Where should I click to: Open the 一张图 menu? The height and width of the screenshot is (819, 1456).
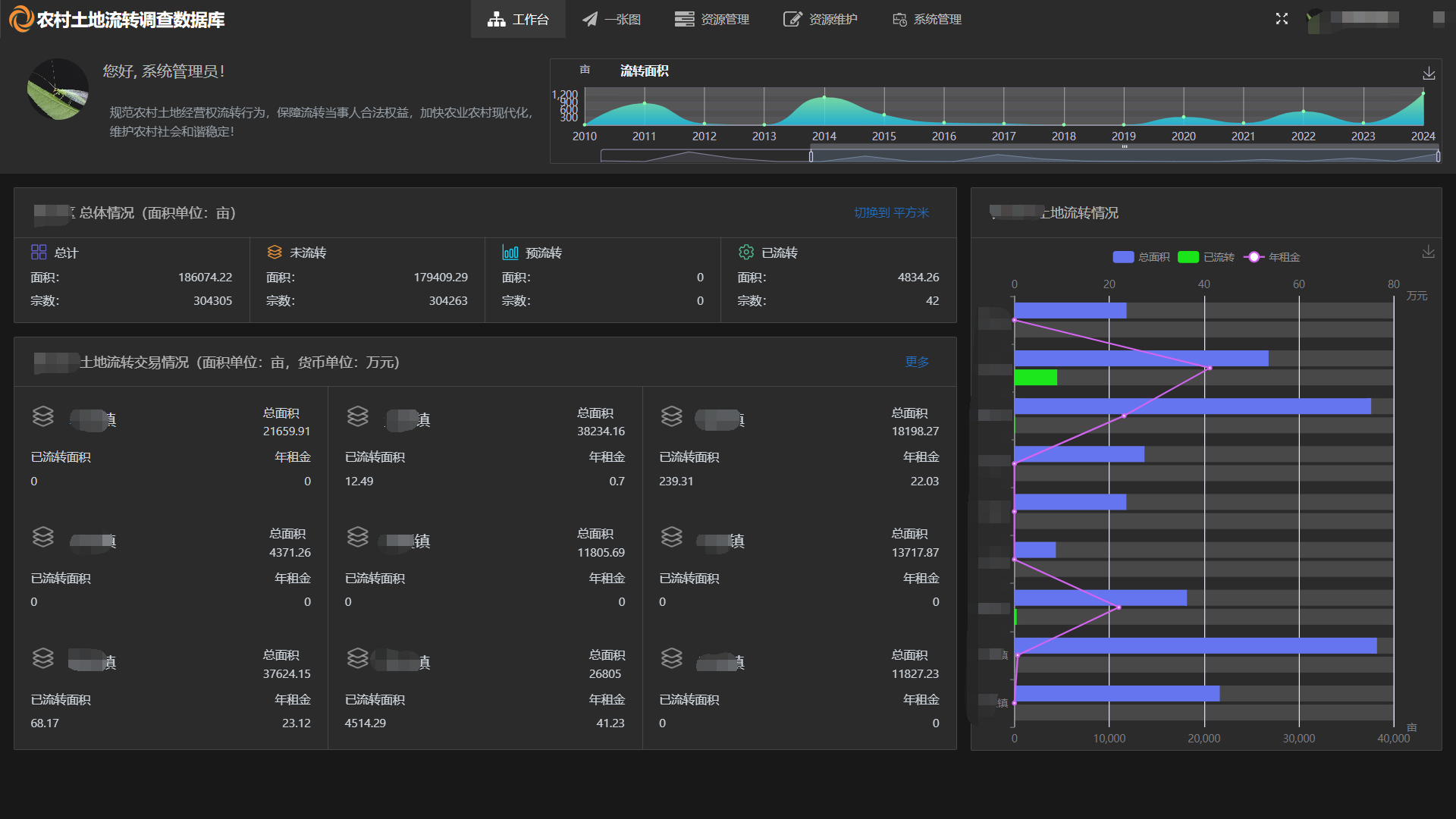tap(611, 19)
